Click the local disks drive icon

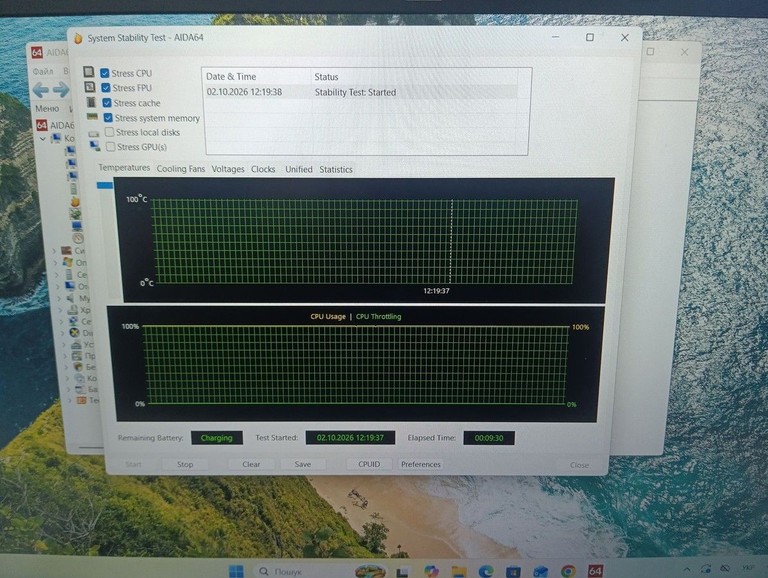(x=94, y=133)
